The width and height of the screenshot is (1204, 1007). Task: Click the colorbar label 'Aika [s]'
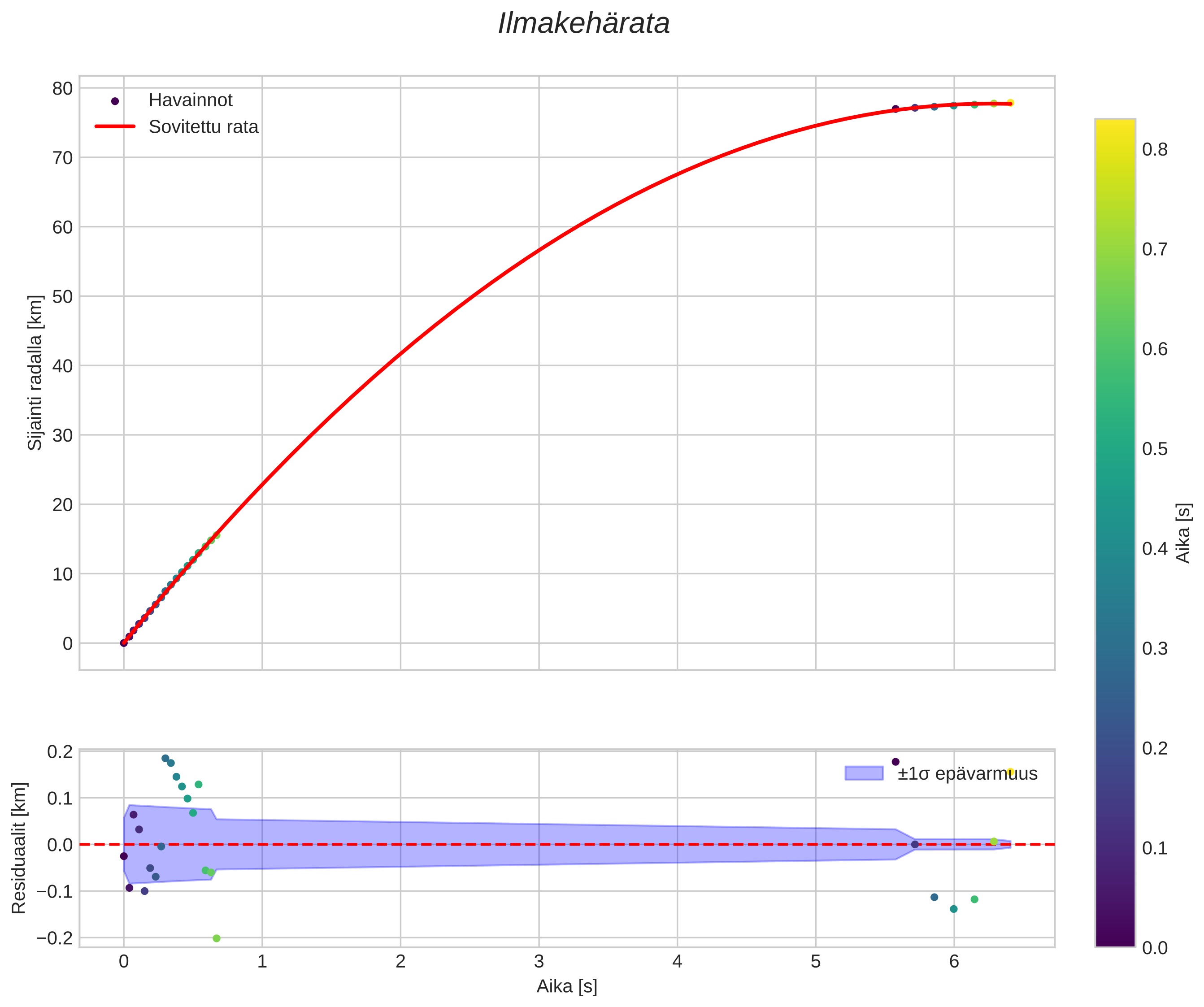[1183, 533]
